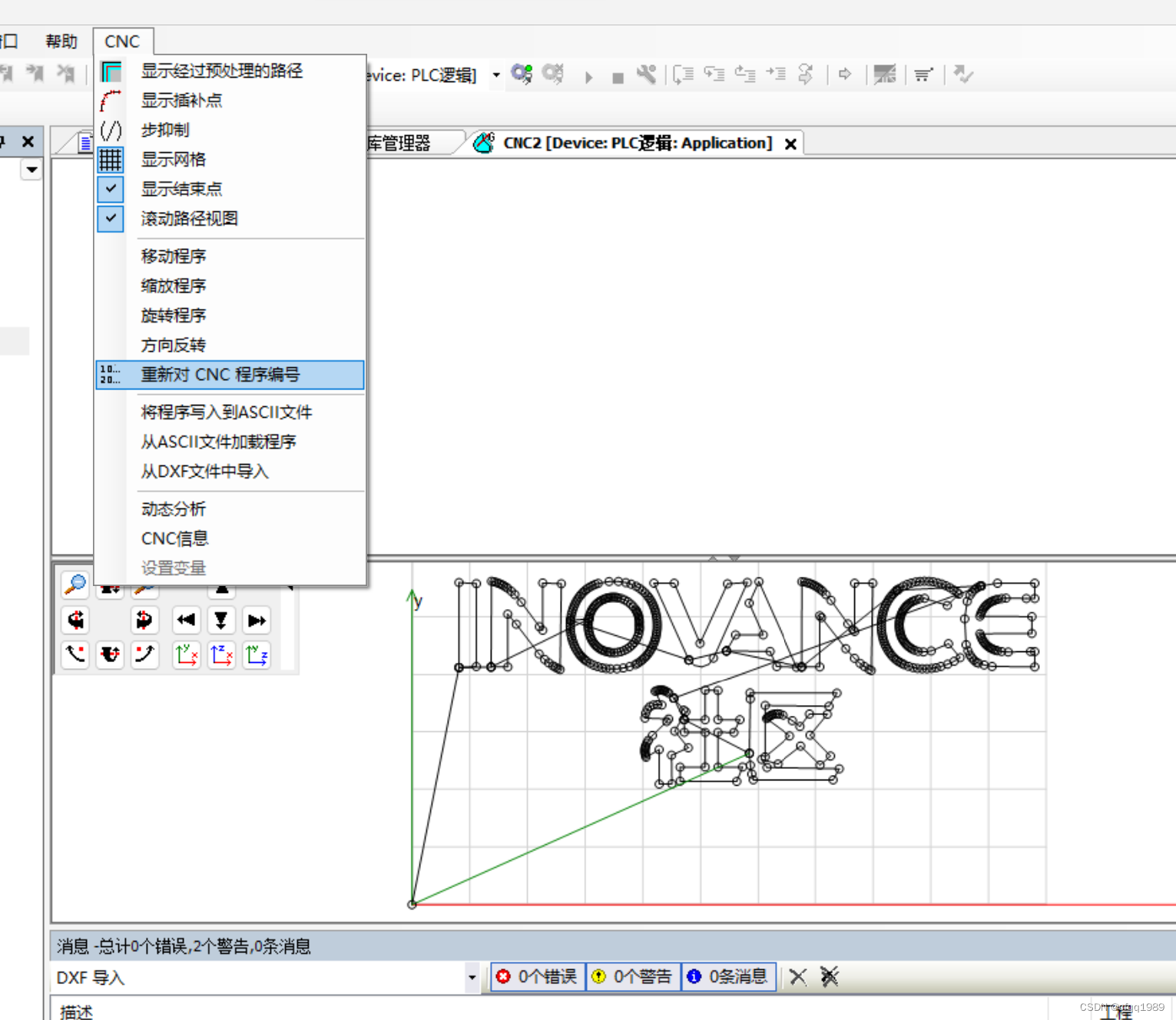The width and height of the screenshot is (1176, 1020).
Task: Click the tilt clockwise arrow icon
Action: click(144, 654)
